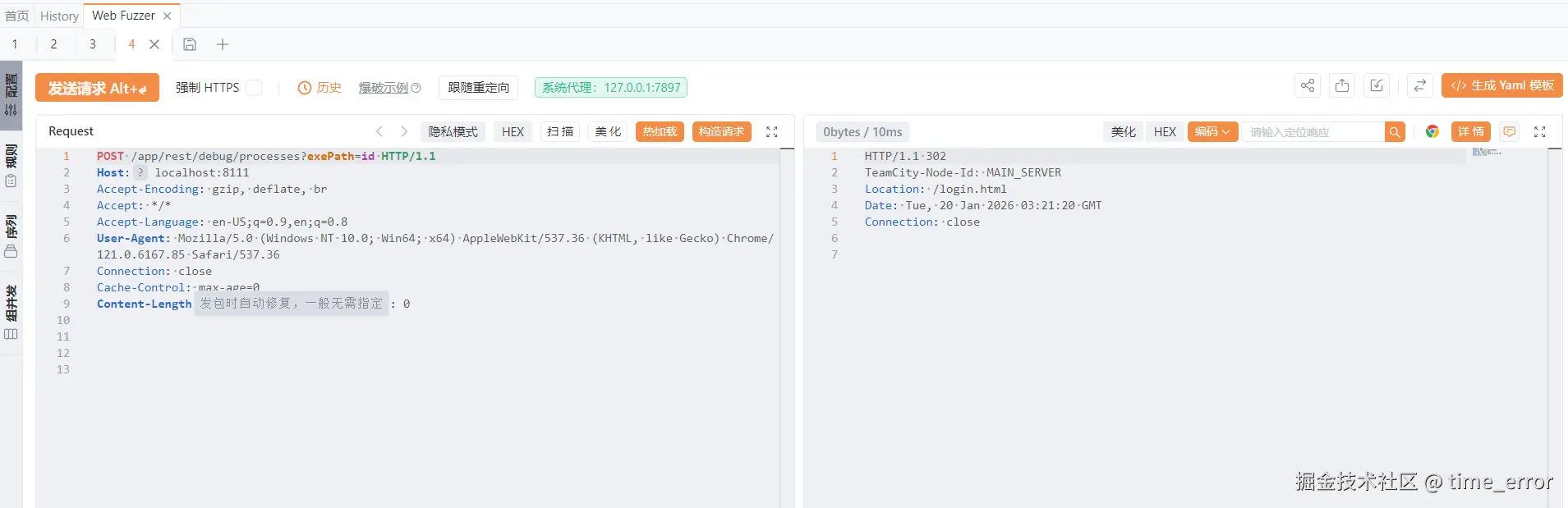
Task: Toggle the 跟随重定向 option
Action: (x=479, y=88)
